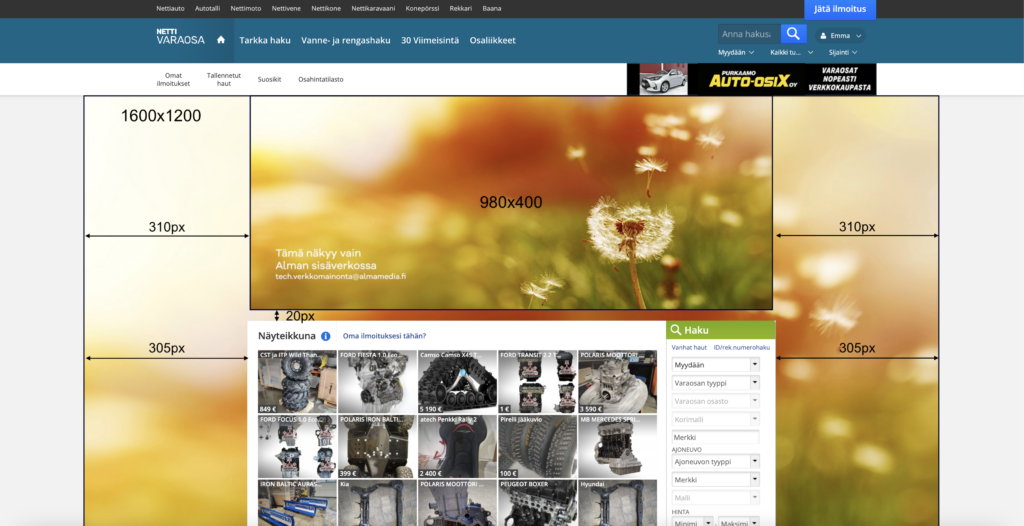Open the Peugeot Boxer listing

pos(537,502)
